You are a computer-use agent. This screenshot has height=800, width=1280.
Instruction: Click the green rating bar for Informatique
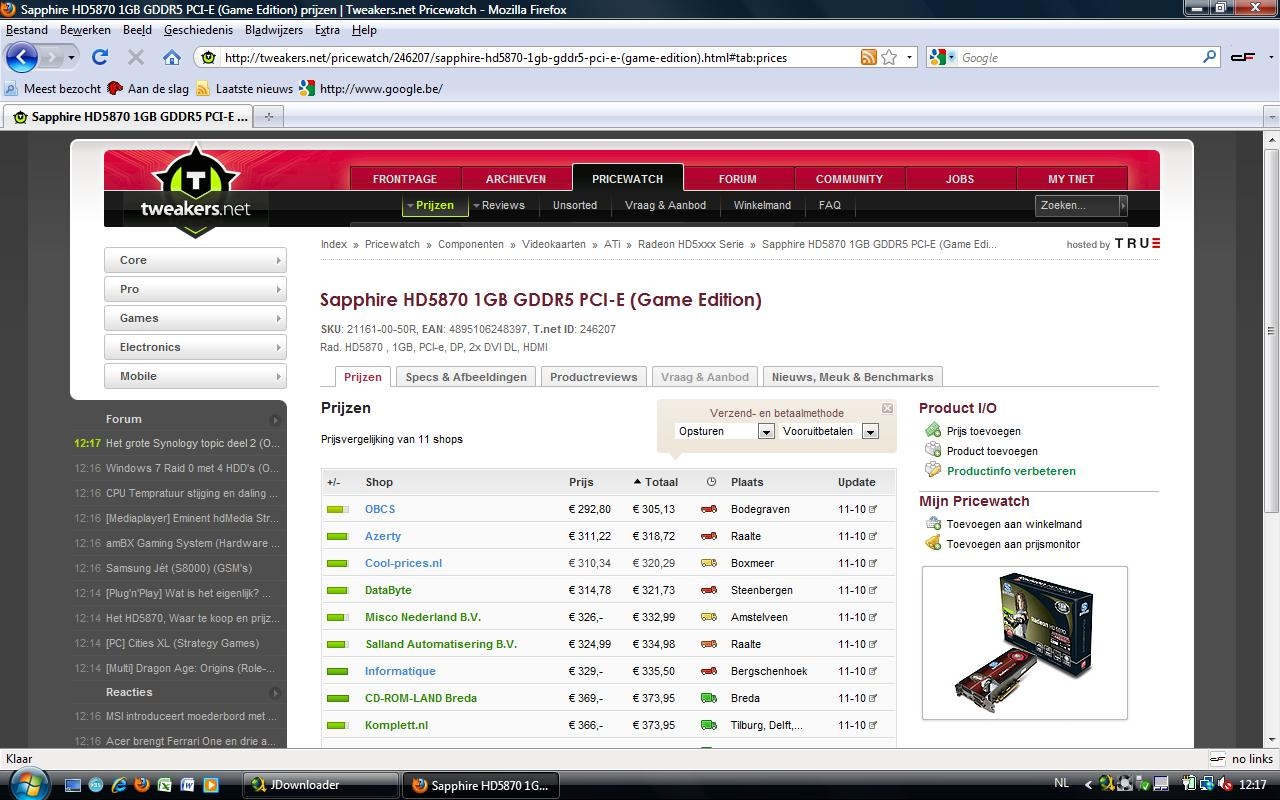coord(337,671)
